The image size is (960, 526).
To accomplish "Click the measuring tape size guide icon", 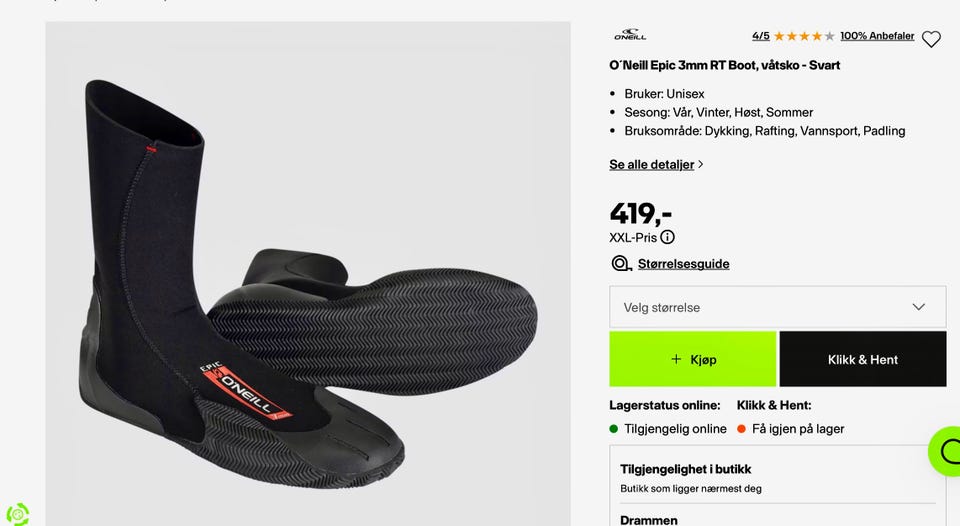I will point(621,264).
